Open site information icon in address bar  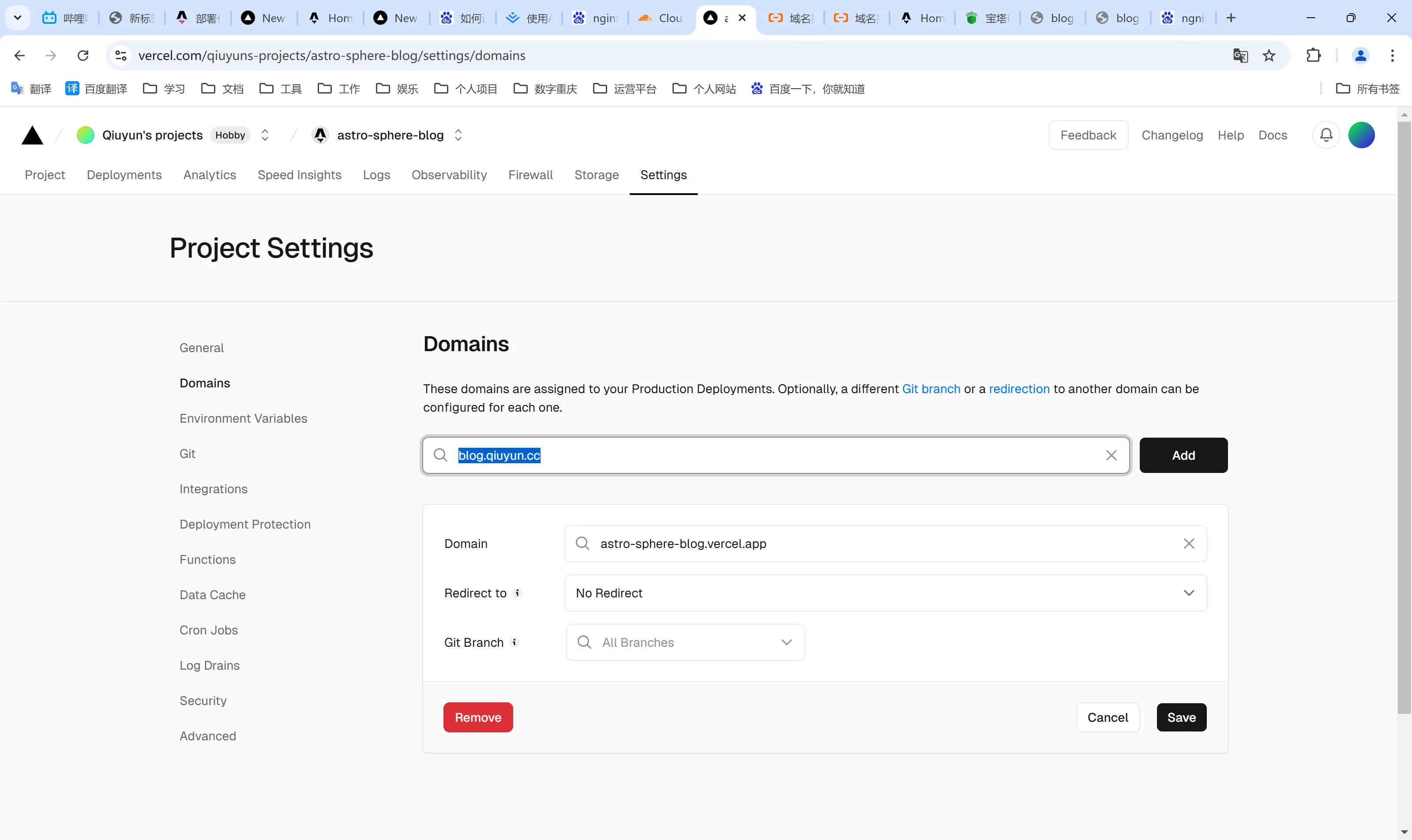pyautogui.click(x=120, y=56)
